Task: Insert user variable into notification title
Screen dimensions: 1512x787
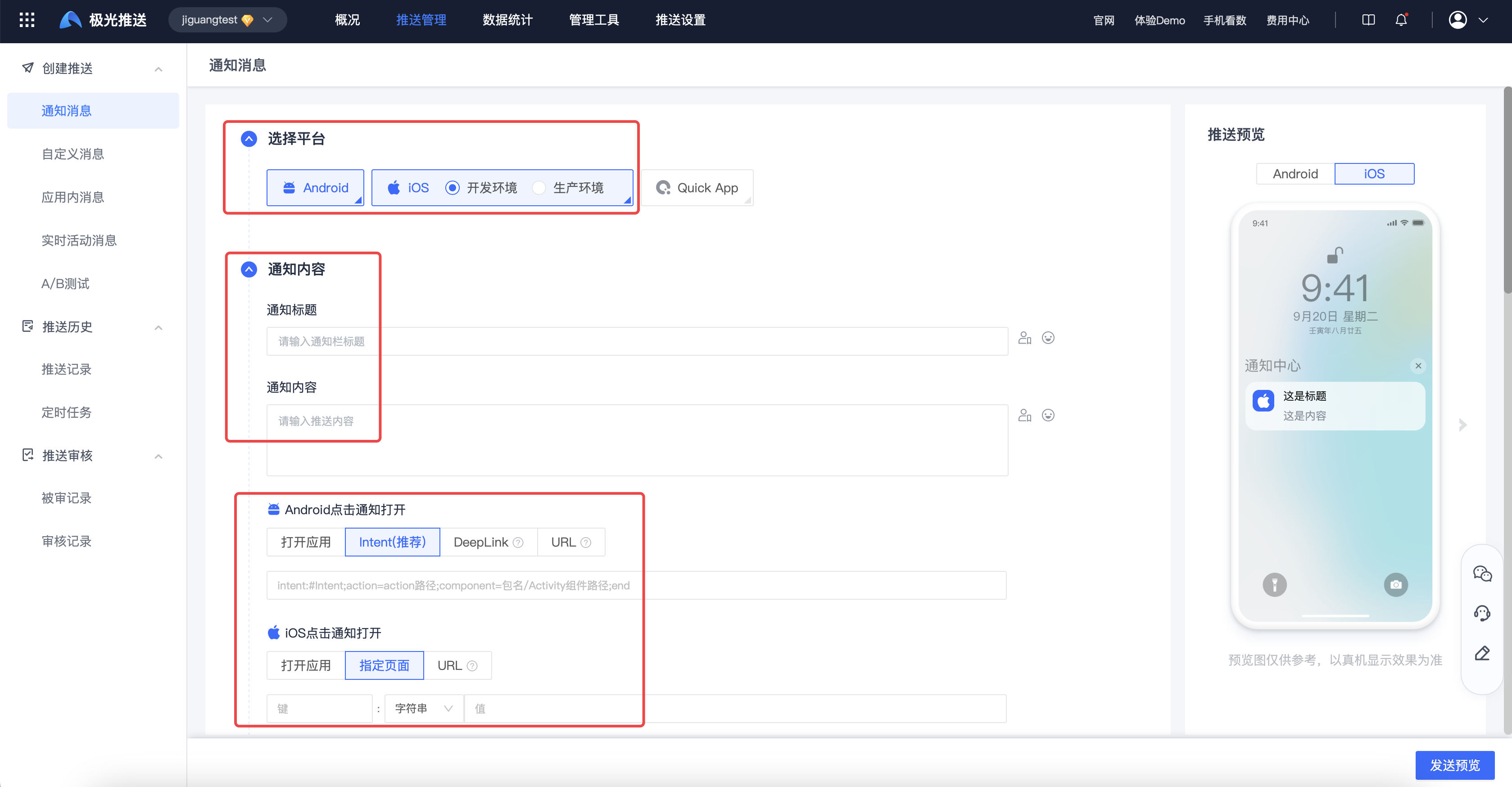Action: click(1025, 338)
